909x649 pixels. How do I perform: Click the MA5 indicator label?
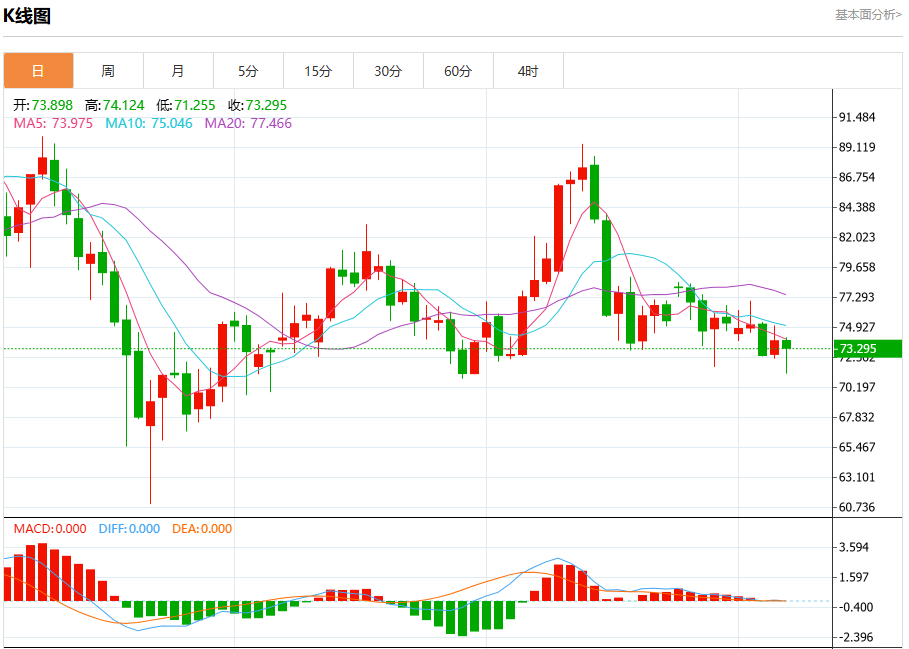(53, 123)
